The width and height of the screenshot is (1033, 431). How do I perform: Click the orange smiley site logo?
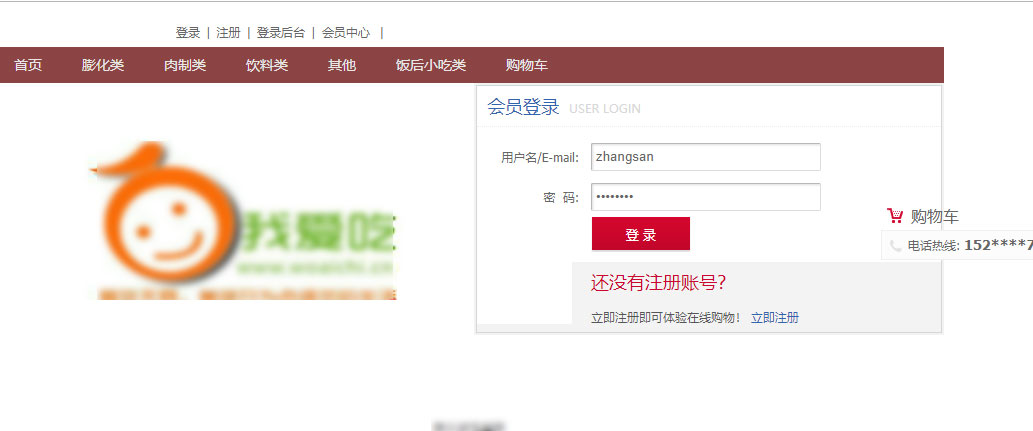(x=243, y=221)
